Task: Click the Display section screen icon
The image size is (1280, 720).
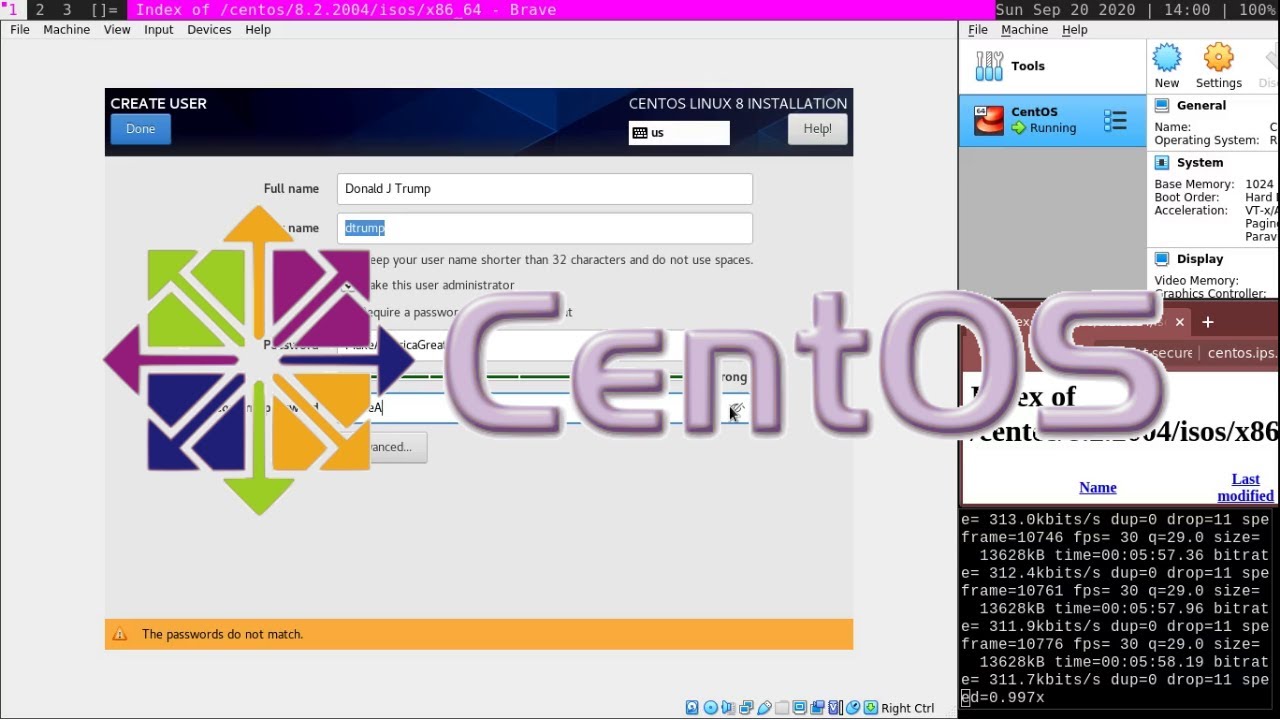Action: (1162, 258)
